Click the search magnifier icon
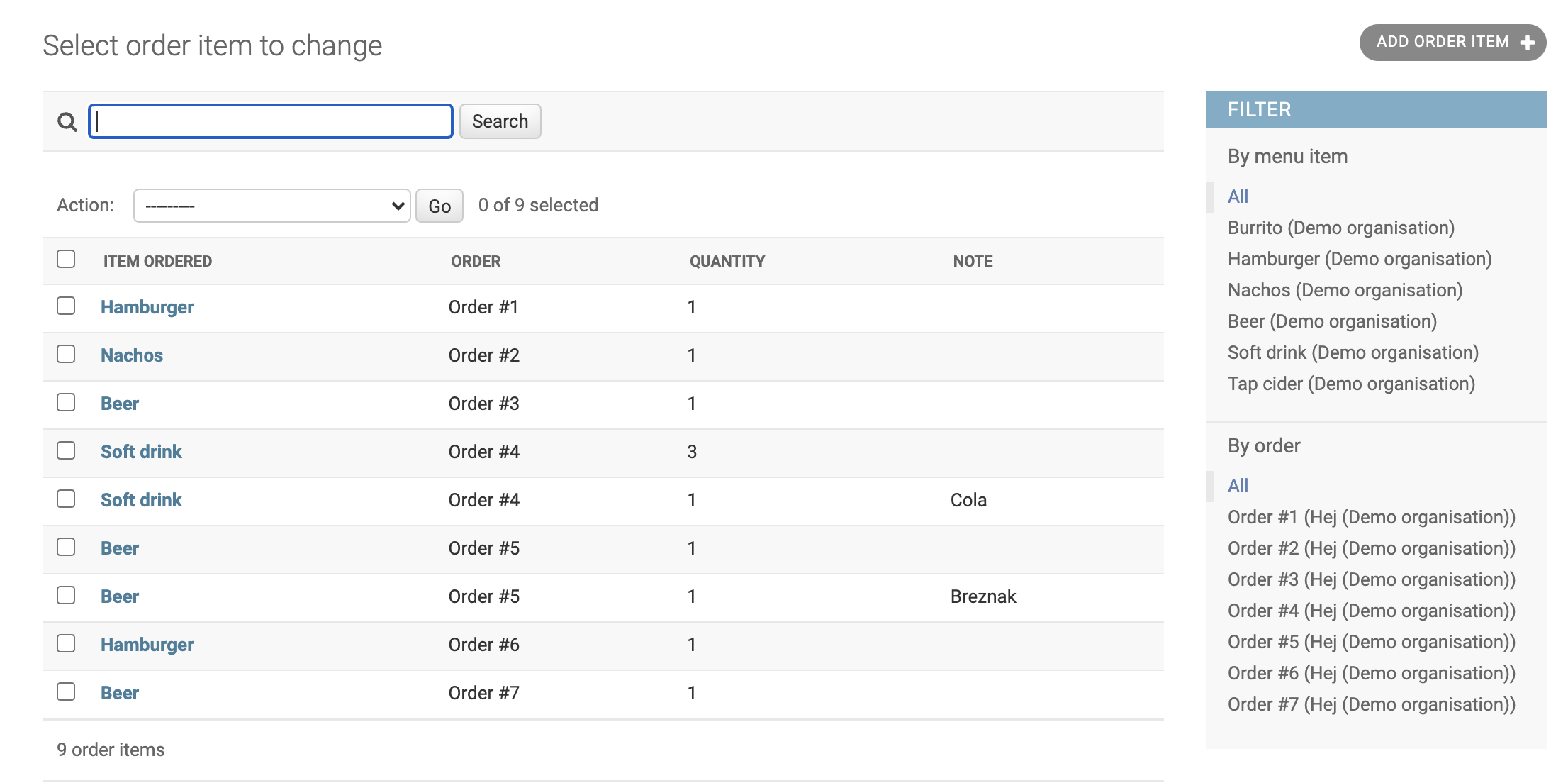Screen dimensions: 1568x783 67,122
